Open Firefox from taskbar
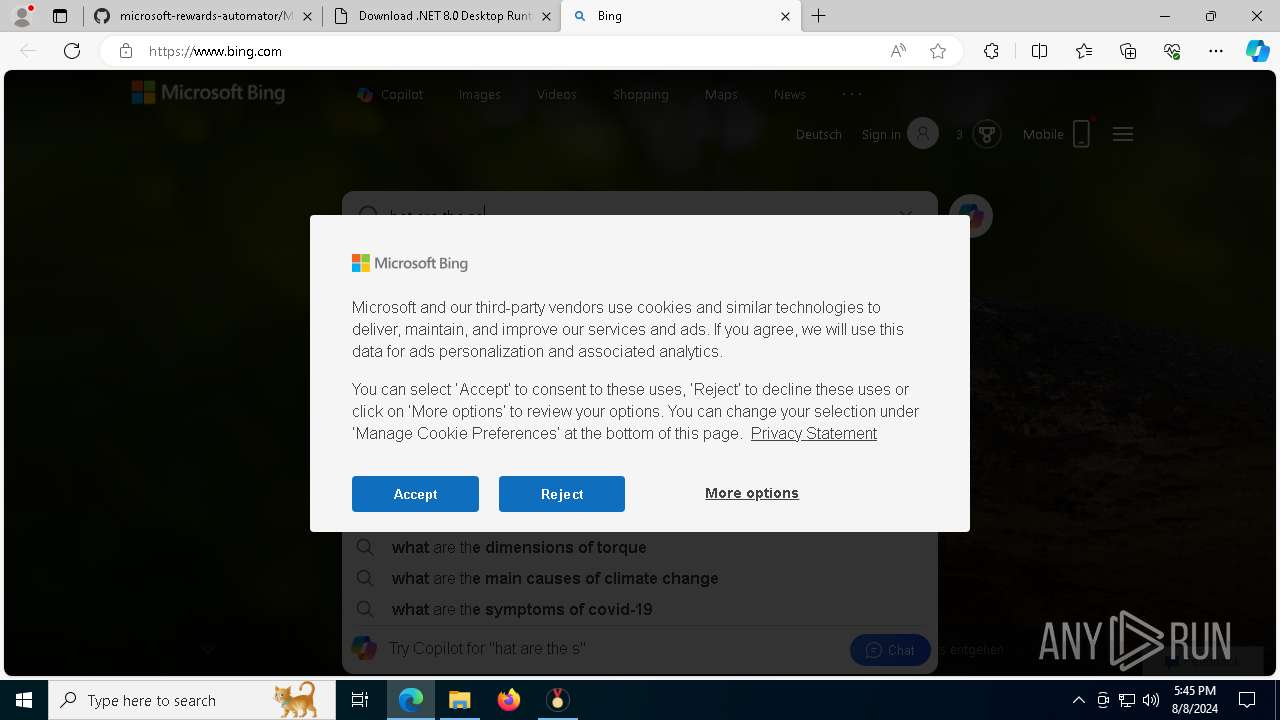 coord(509,700)
